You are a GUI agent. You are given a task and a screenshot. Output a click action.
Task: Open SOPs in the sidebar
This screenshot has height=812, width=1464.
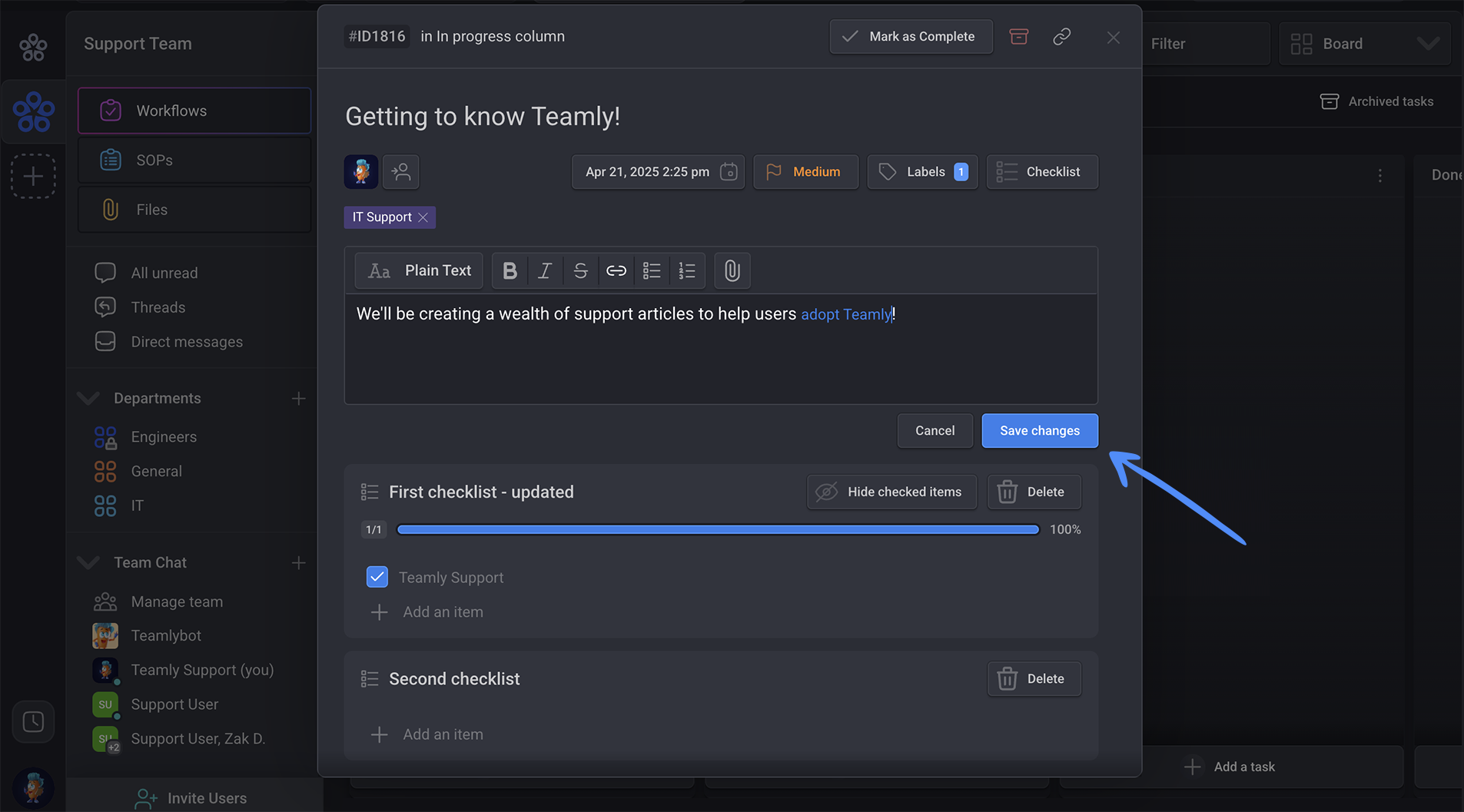pyautogui.click(x=194, y=160)
